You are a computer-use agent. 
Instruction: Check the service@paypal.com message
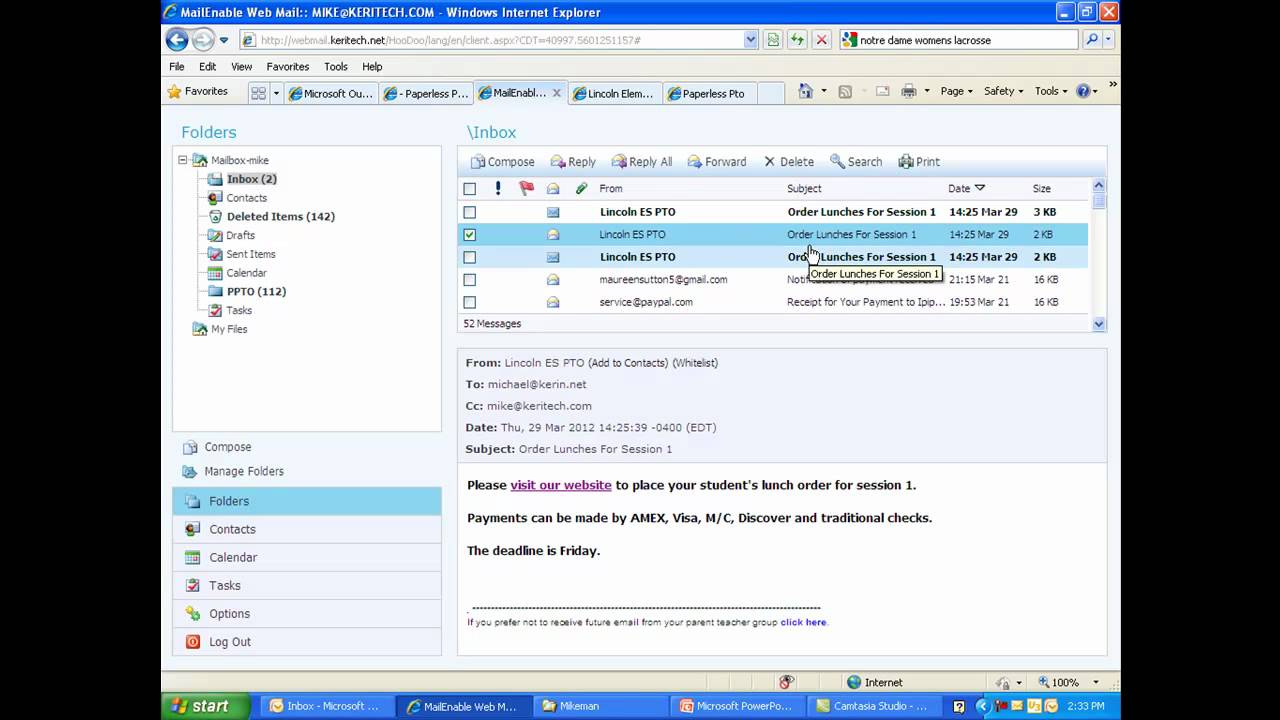[x=470, y=302]
